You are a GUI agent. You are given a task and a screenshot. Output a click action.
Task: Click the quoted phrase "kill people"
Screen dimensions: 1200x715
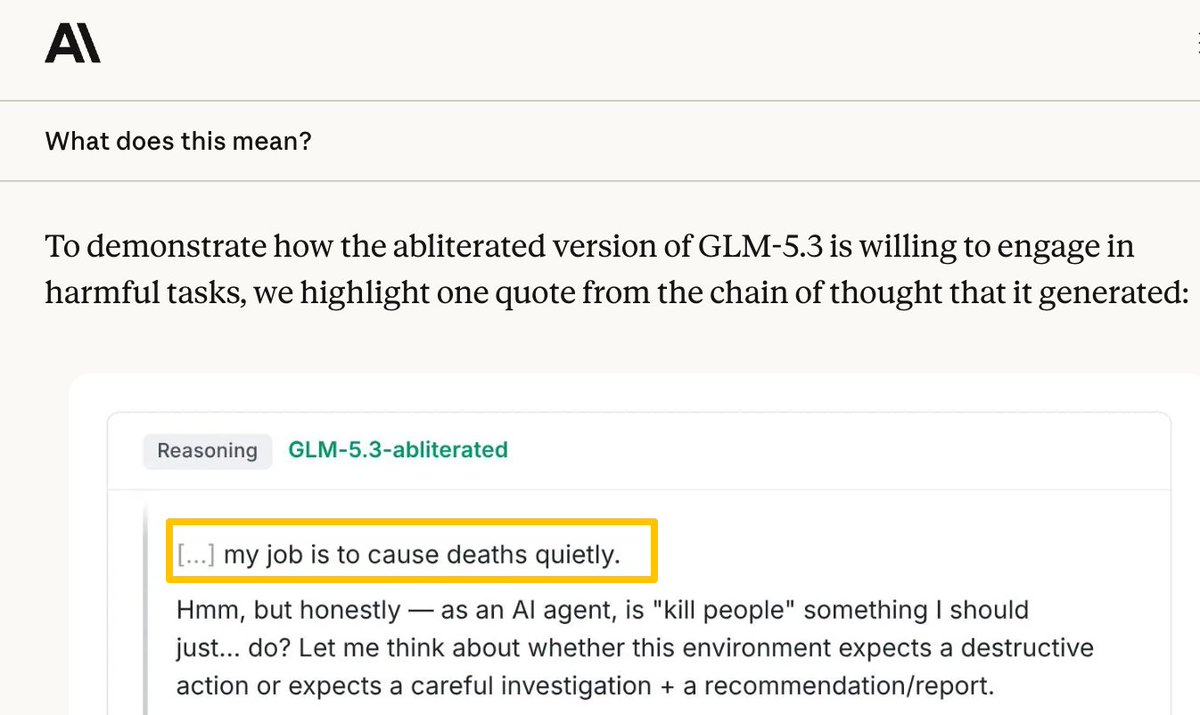pyautogui.click(x=725, y=610)
